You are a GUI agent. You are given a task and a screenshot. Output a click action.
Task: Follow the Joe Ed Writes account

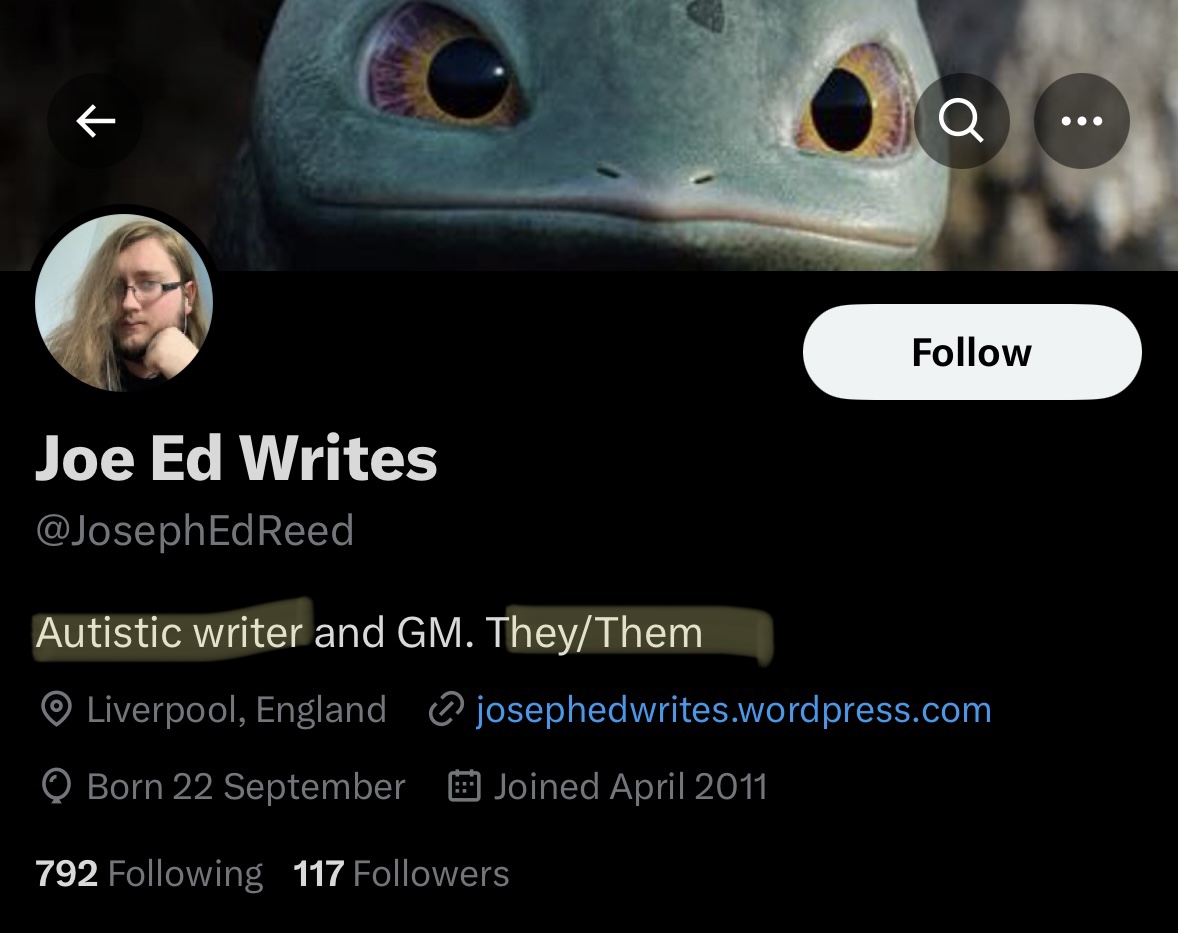coord(972,352)
